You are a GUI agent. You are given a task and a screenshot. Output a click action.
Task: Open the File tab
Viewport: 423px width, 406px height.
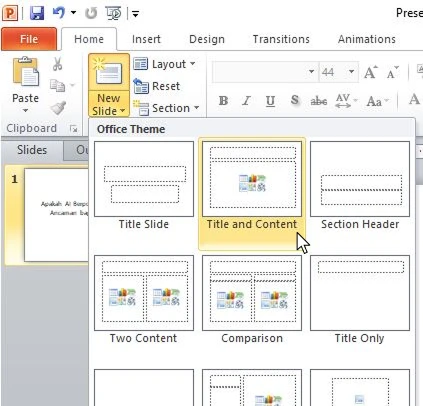[29, 39]
